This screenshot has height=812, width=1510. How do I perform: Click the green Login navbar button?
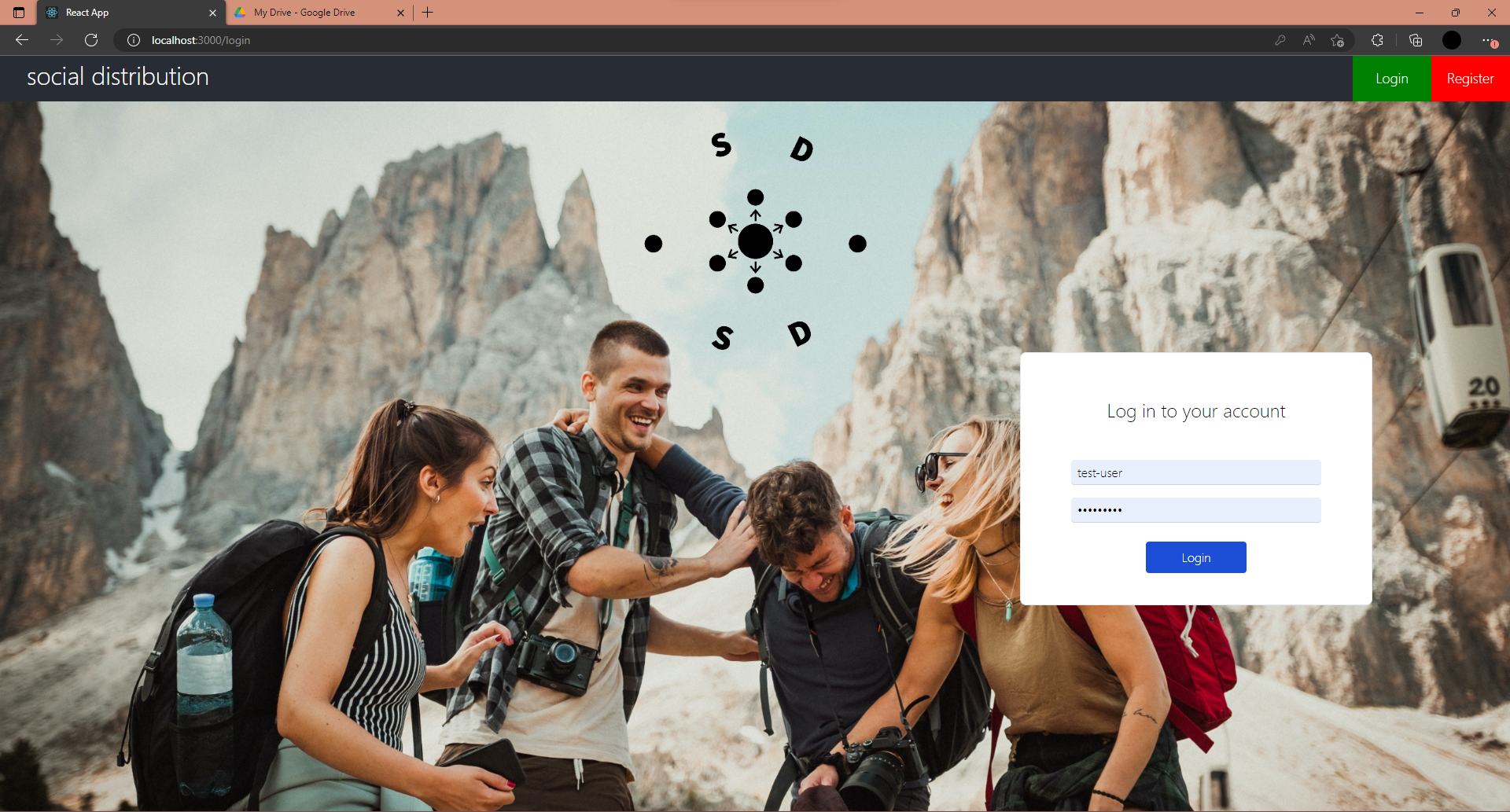(x=1392, y=79)
